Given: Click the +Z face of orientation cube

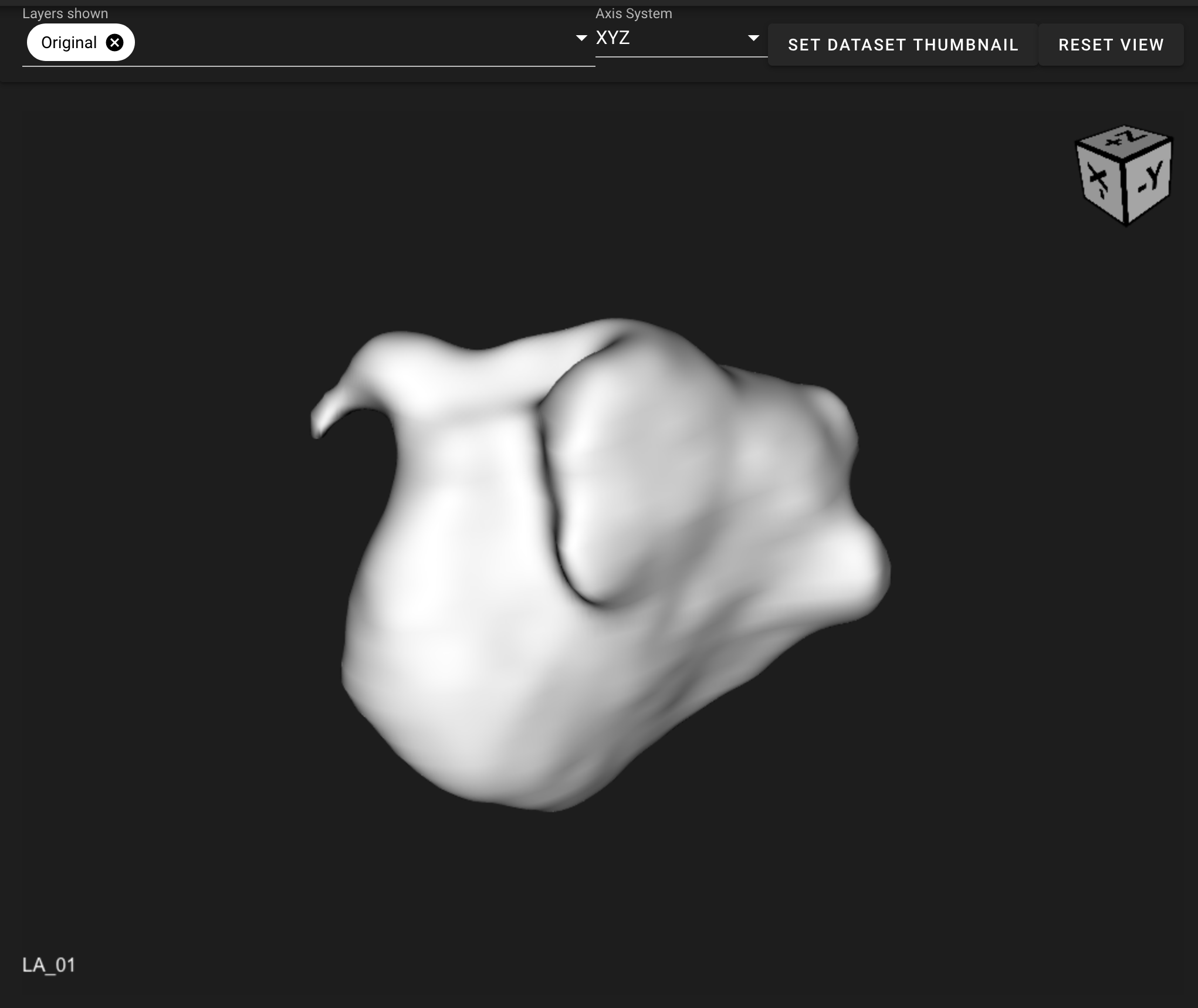Looking at the screenshot, I should pos(1124,141).
